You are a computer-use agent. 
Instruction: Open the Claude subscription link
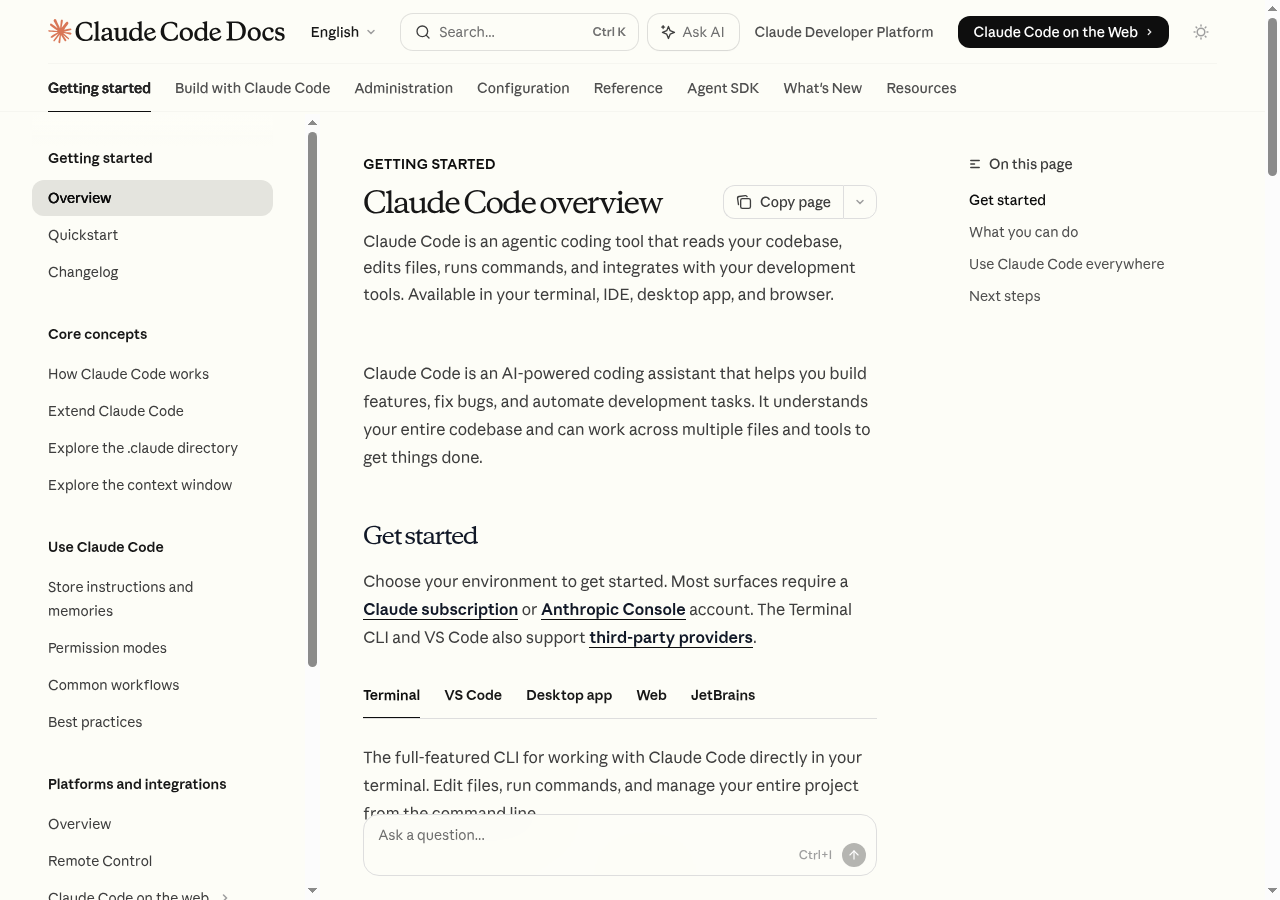click(440, 609)
